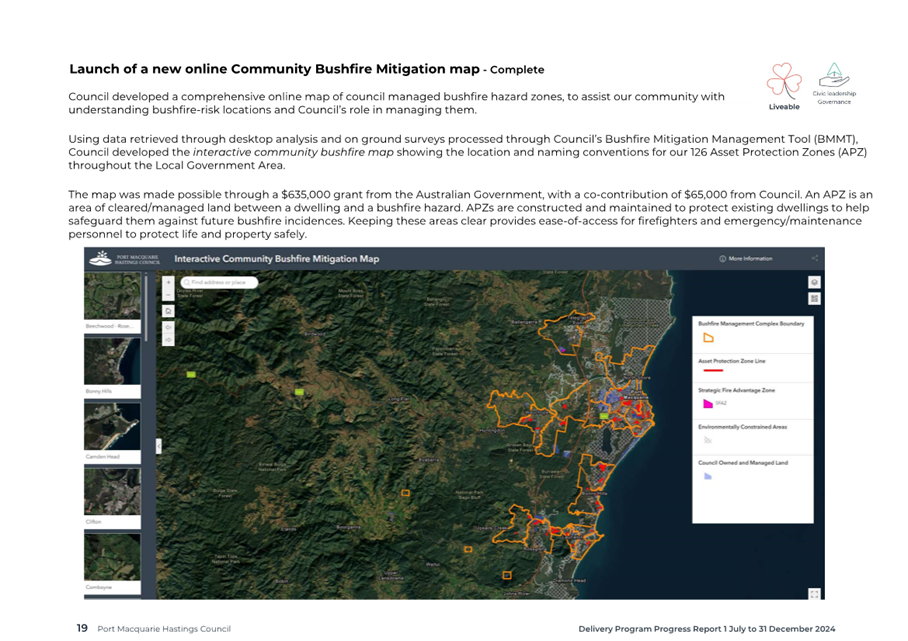Image resolution: width=908 pixels, height=641 pixels.
Task: Click the Port Macquarie Hastings Council logo
Action: [126, 259]
